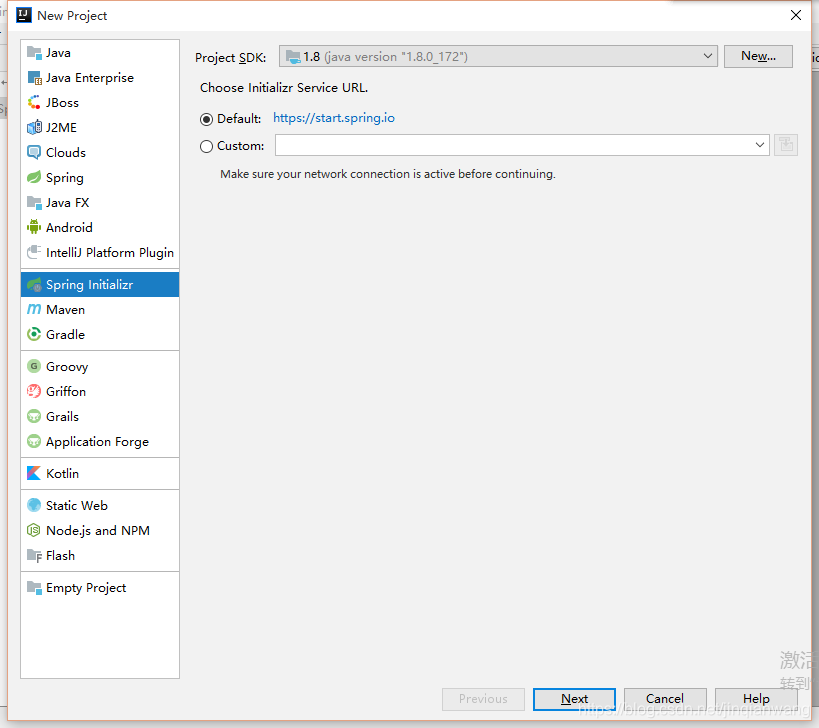Select the Grails icon

tap(34, 416)
